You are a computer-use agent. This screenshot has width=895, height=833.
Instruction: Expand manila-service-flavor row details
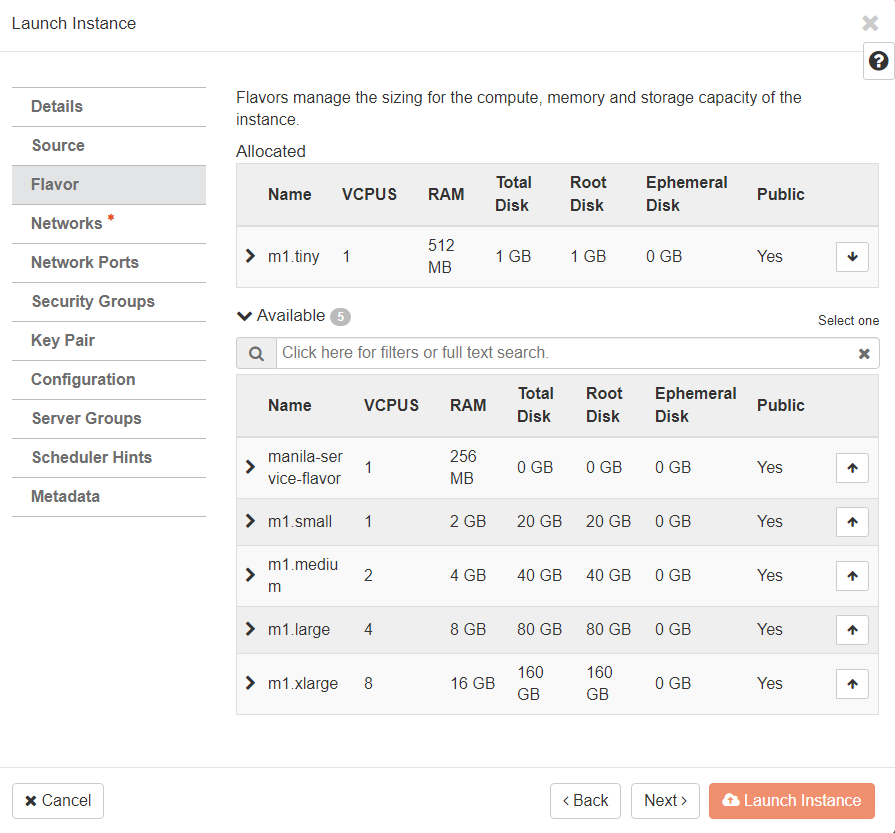(250, 467)
